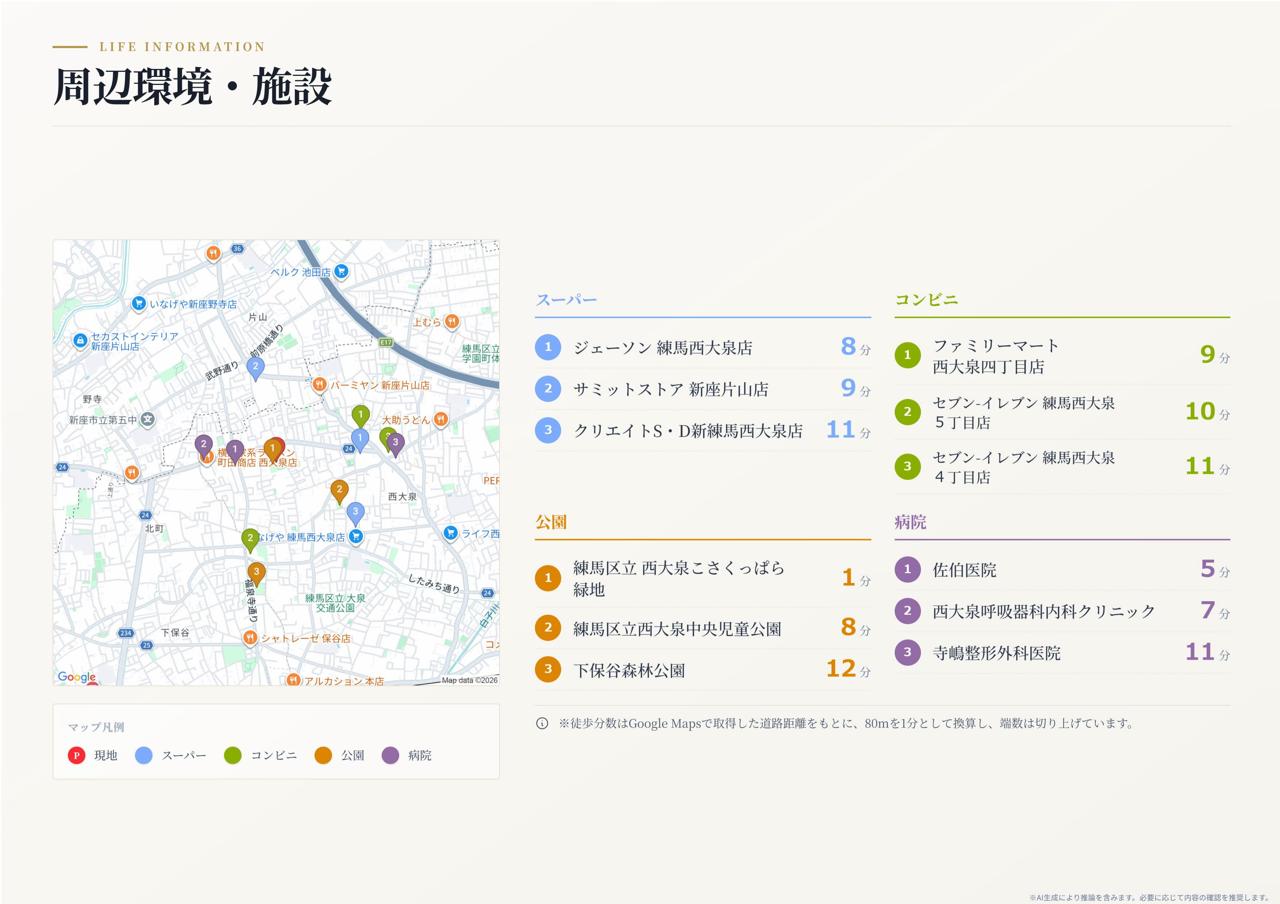
Task: Click the マップ凡例 legend title
Action: (x=96, y=727)
